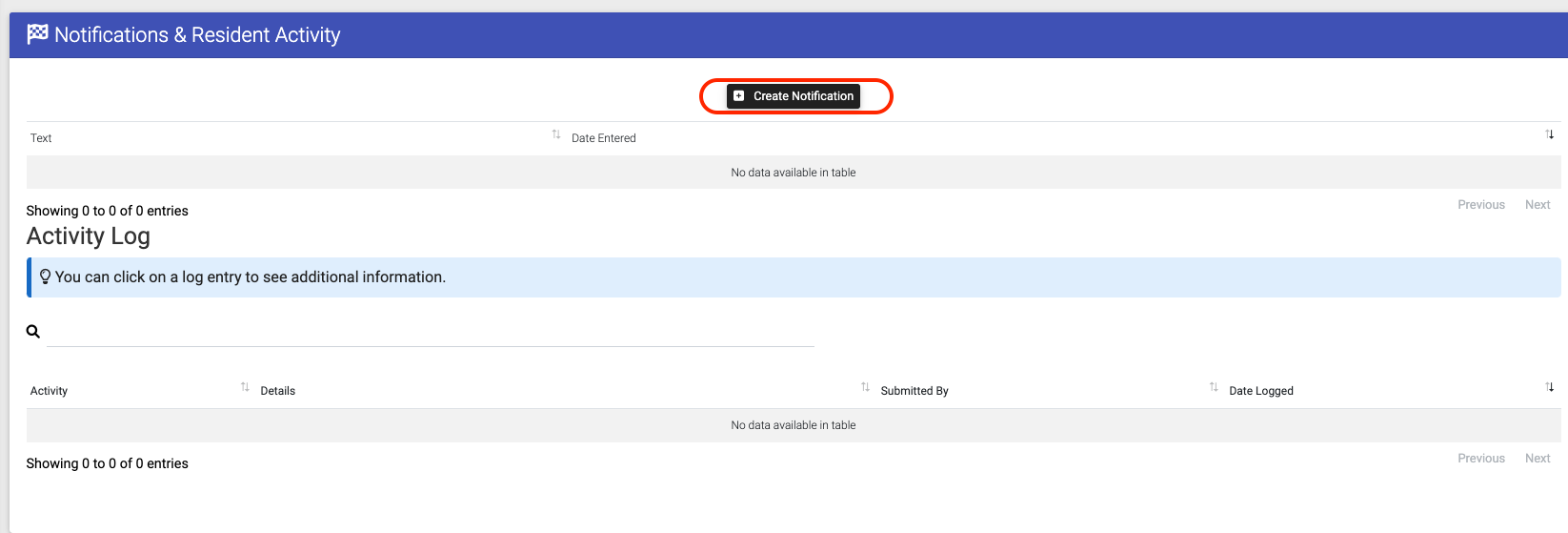The width and height of the screenshot is (1568, 533).
Task: Sort notifications using Date Entered sort arrows
Action: [x=1550, y=134]
